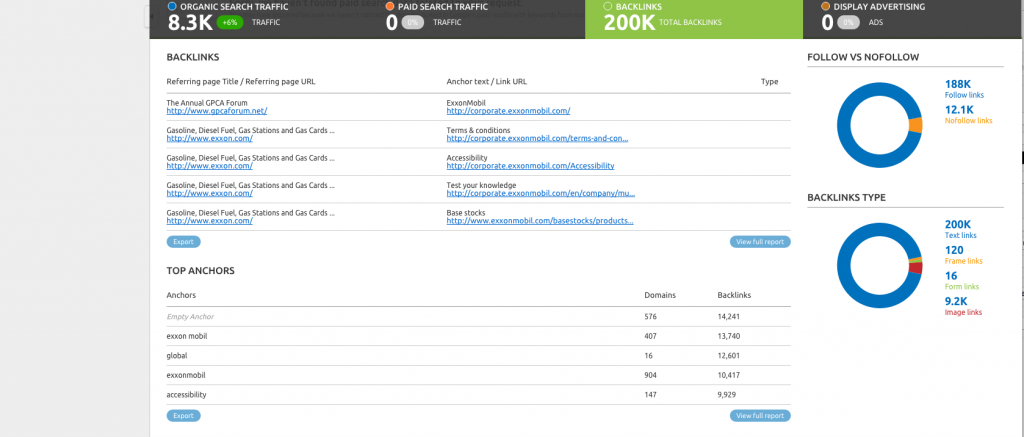Click the blue ring of Follow vs Nofollow chart
1024x437 pixels.
[844, 125]
